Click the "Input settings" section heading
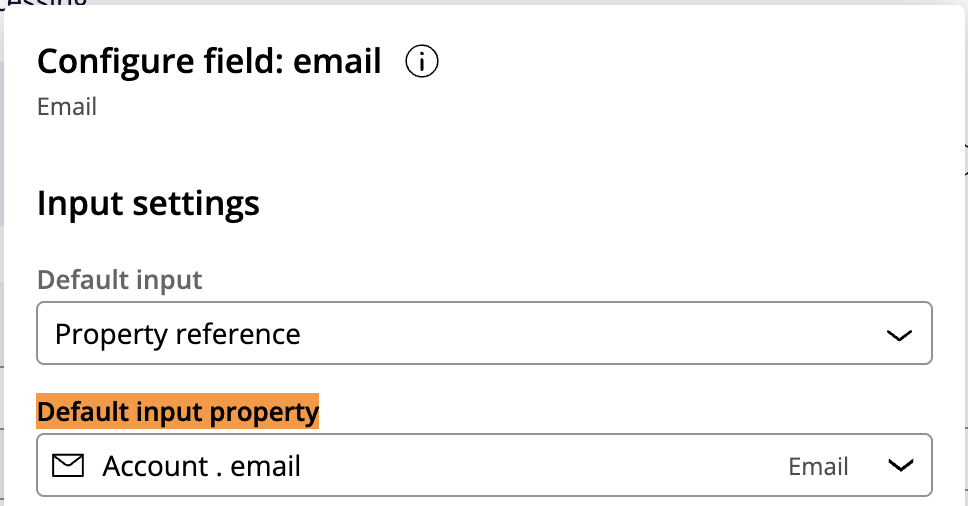This screenshot has width=968, height=506. [148, 204]
